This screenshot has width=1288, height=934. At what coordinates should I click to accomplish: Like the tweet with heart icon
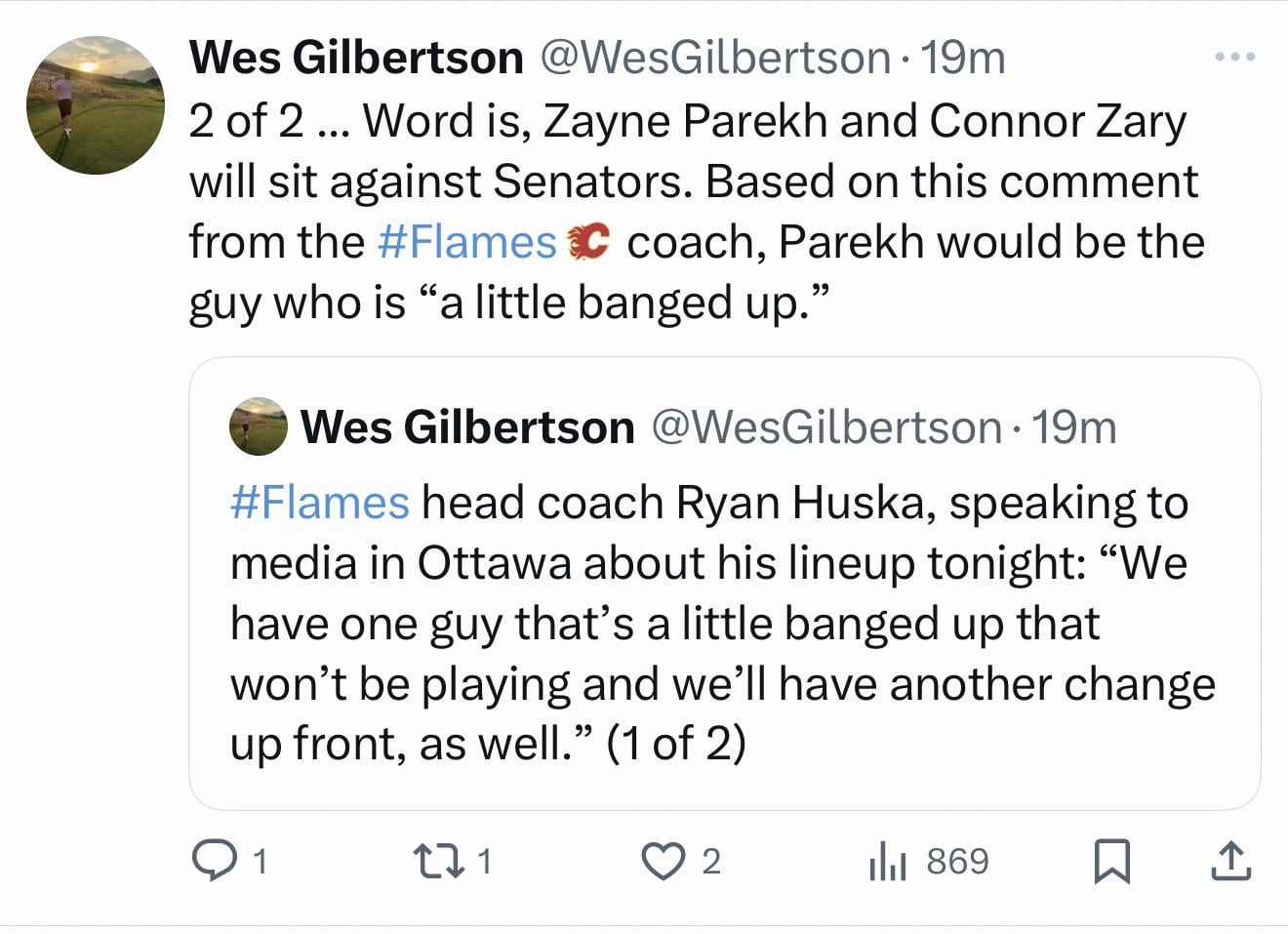click(x=663, y=861)
